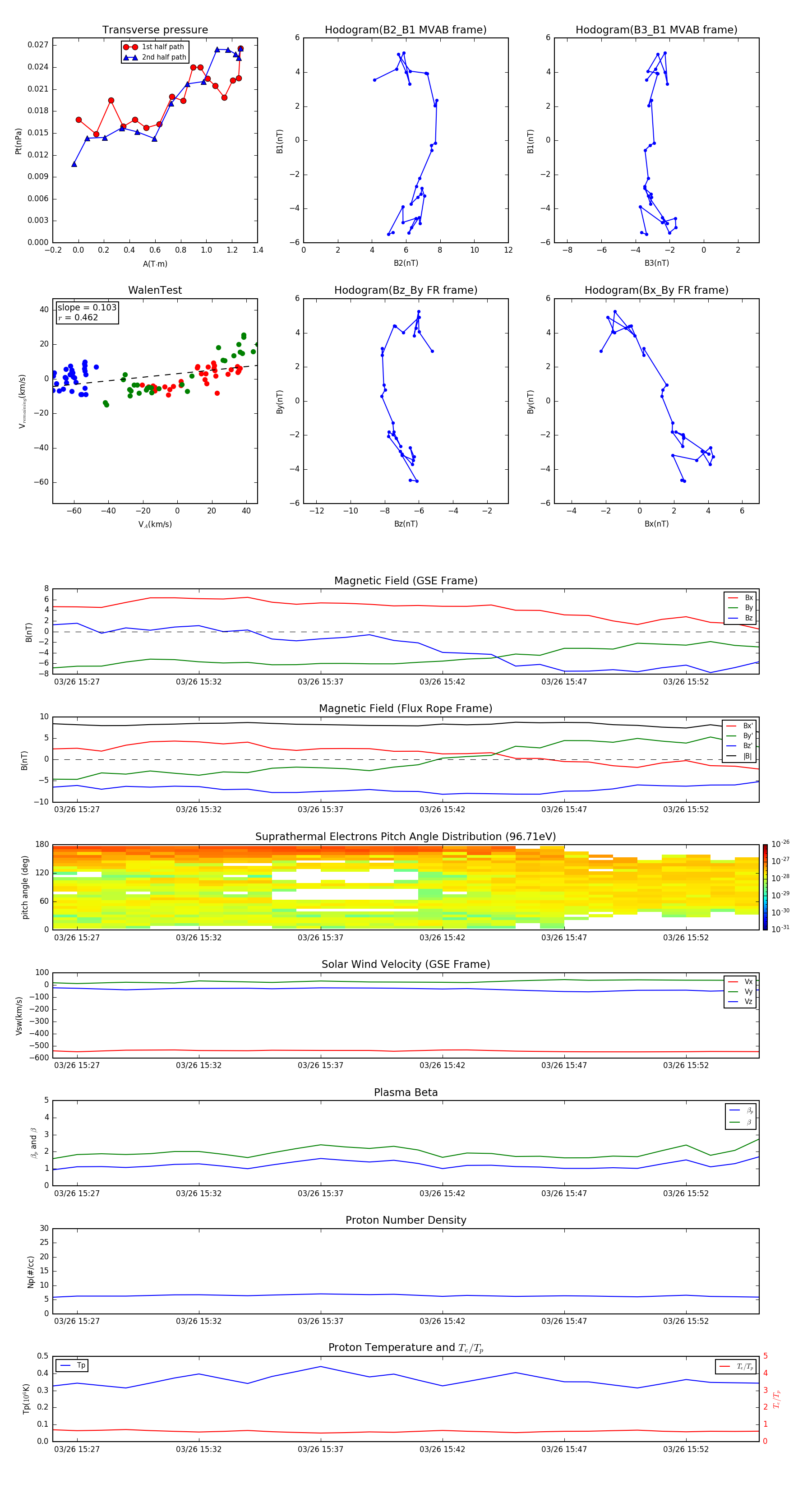Click the Bz legend entry in GSE magnetic field plot

(x=740, y=619)
